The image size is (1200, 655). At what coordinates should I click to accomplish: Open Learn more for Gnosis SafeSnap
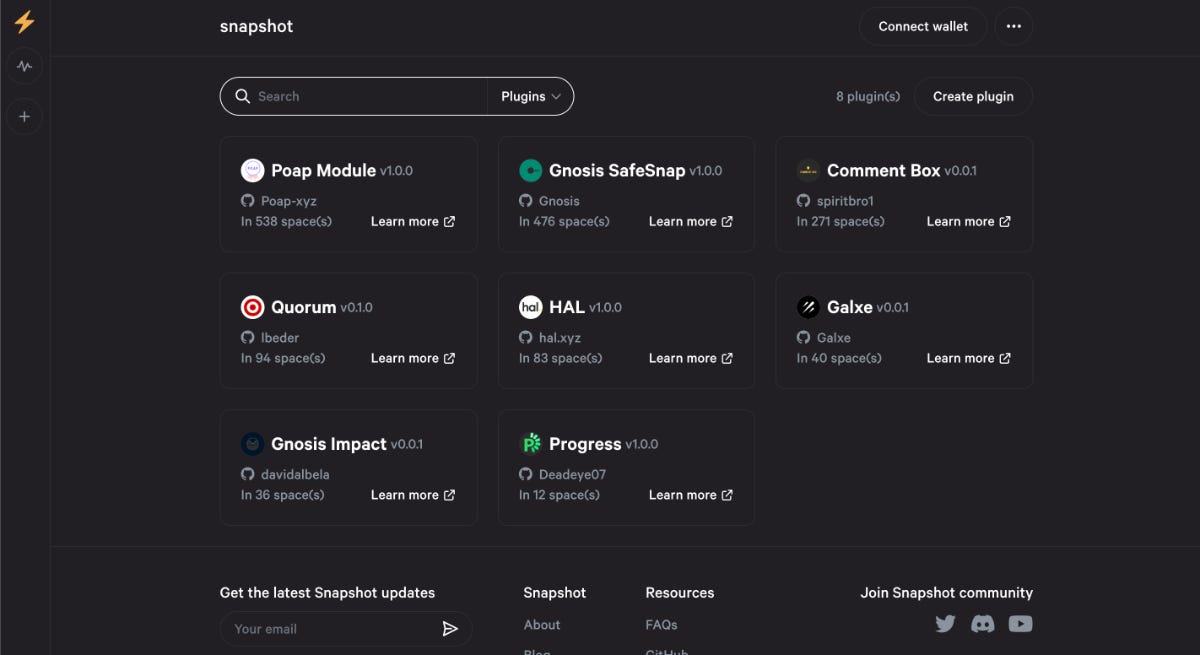[691, 221]
